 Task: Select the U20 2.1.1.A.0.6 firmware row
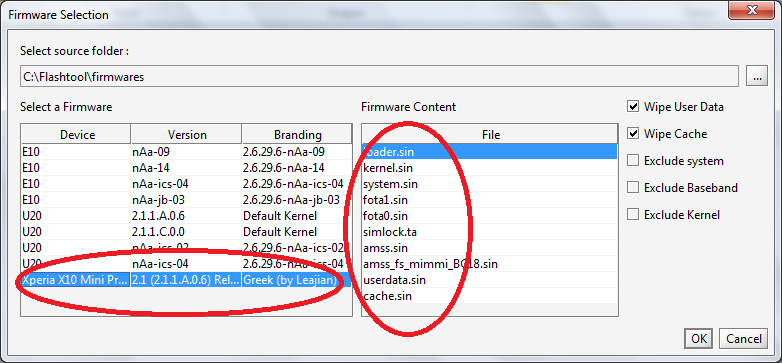point(186,215)
